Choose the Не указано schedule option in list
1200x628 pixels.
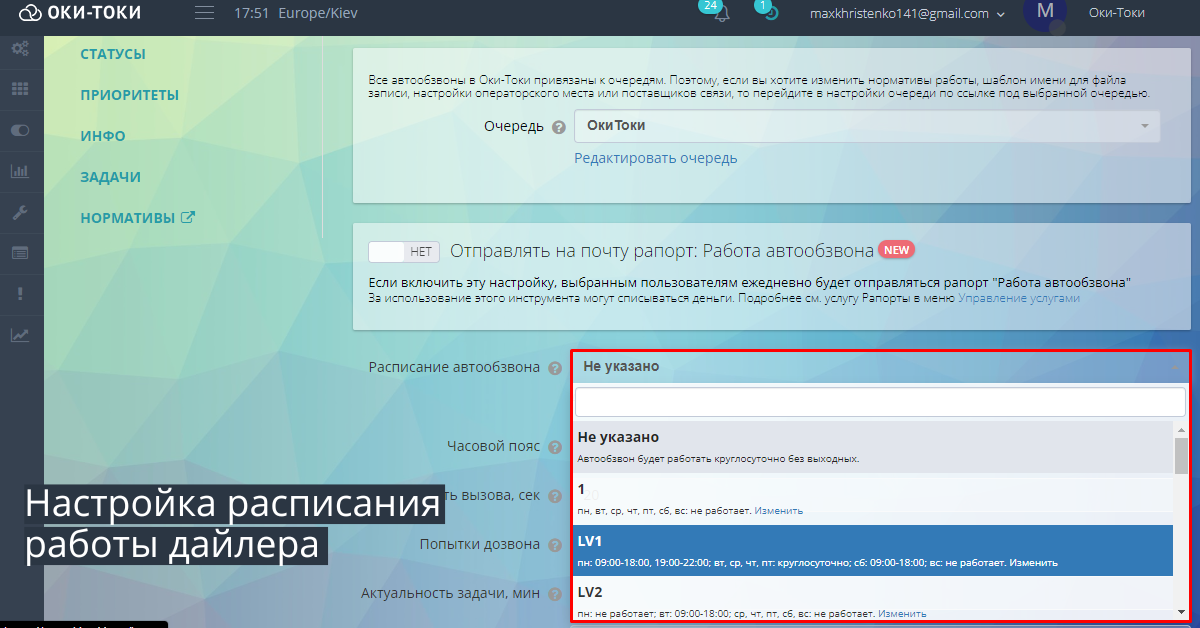tap(872, 446)
